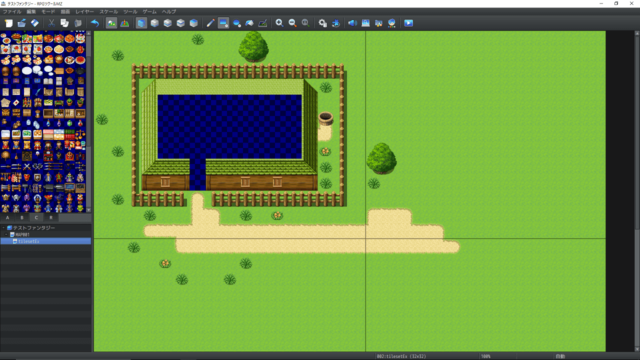Click the status bar text 002:tilesetEx (32x32)
The height and width of the screenshot is (360, 640).
[x=401, y=356]
